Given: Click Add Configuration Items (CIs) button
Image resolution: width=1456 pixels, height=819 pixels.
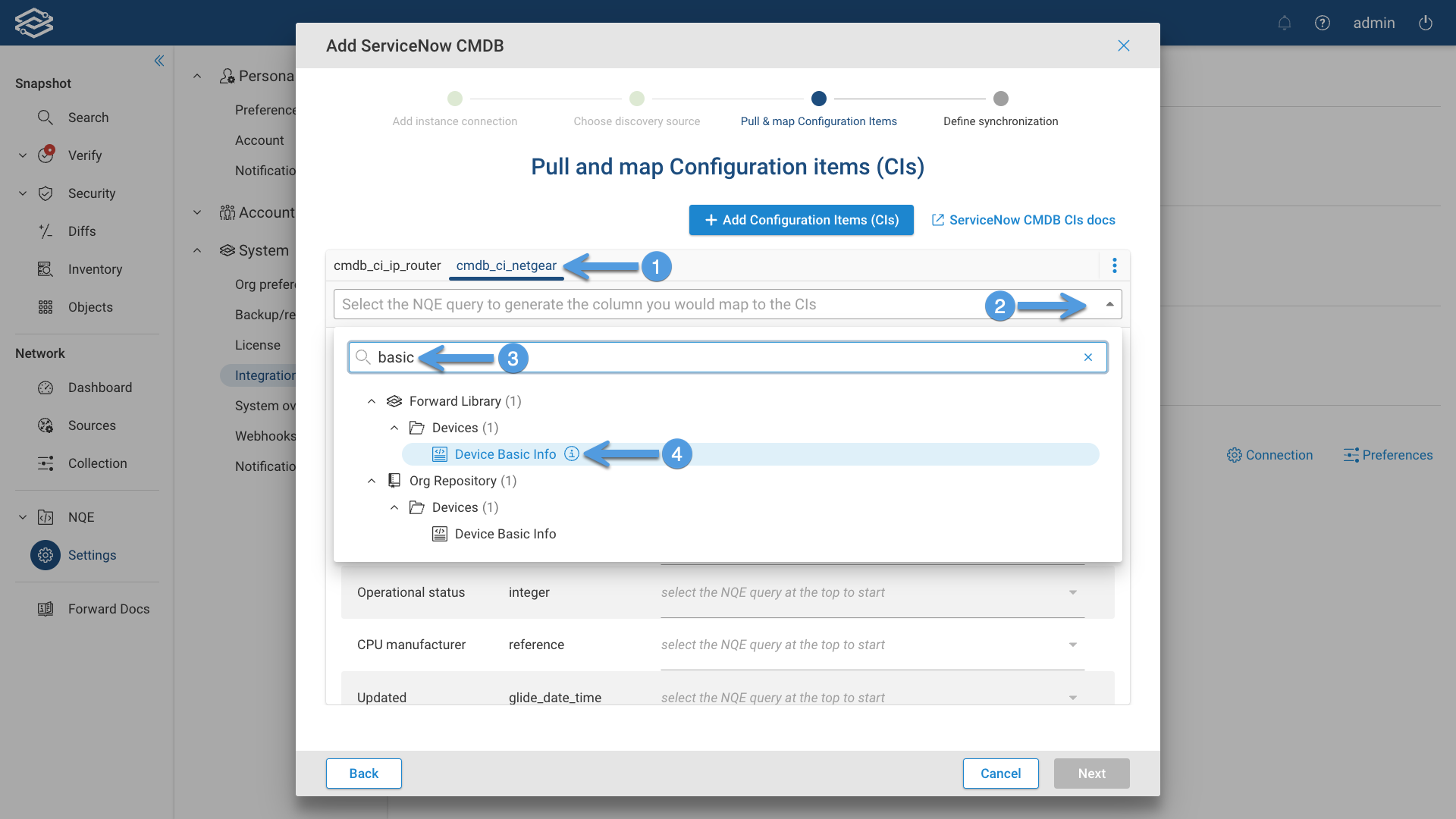Looking at the screenshot, I should pos(801,220).
